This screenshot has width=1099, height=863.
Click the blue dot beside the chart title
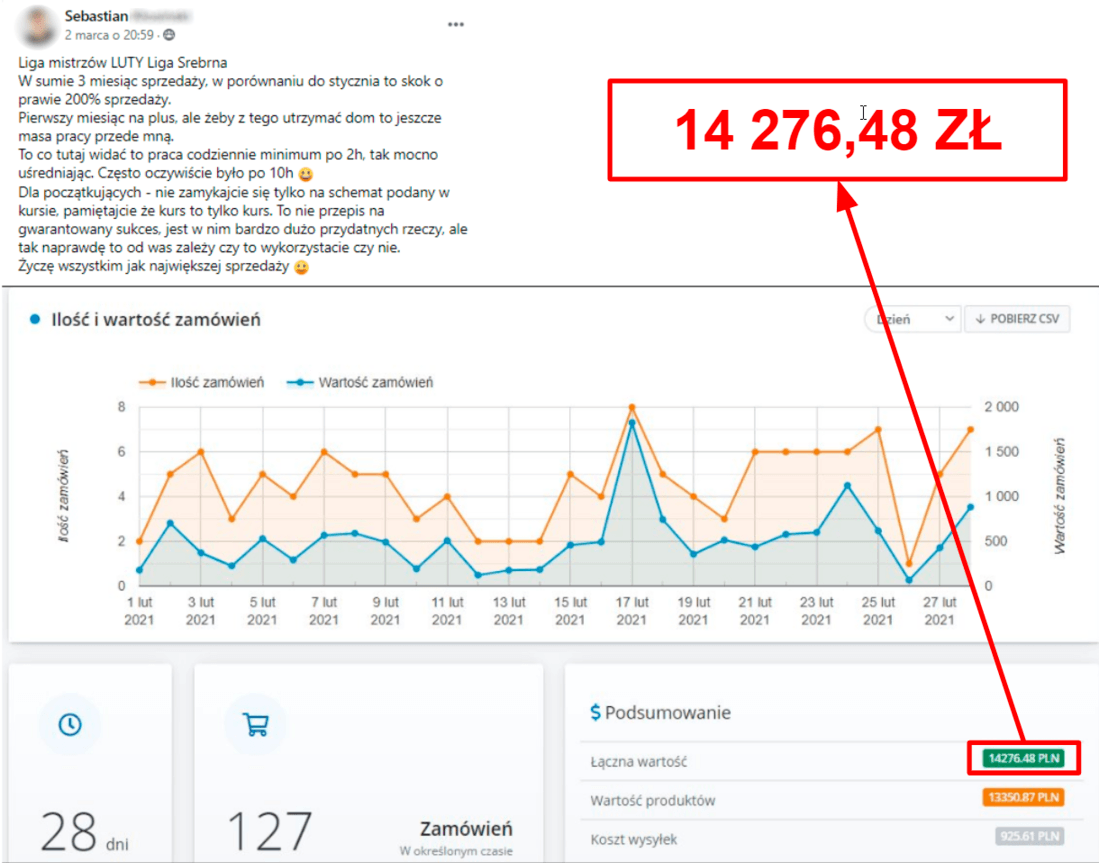tap(35, 320)
